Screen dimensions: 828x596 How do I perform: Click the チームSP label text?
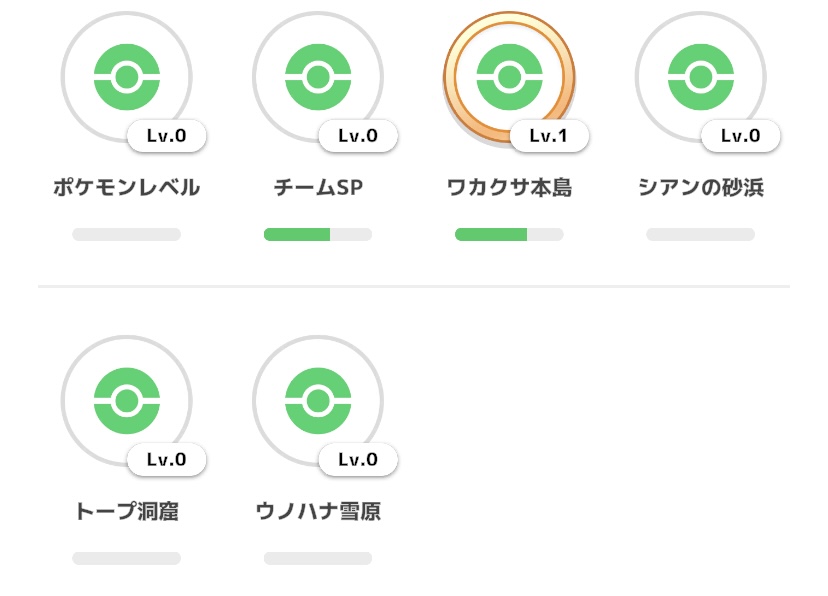318,187
